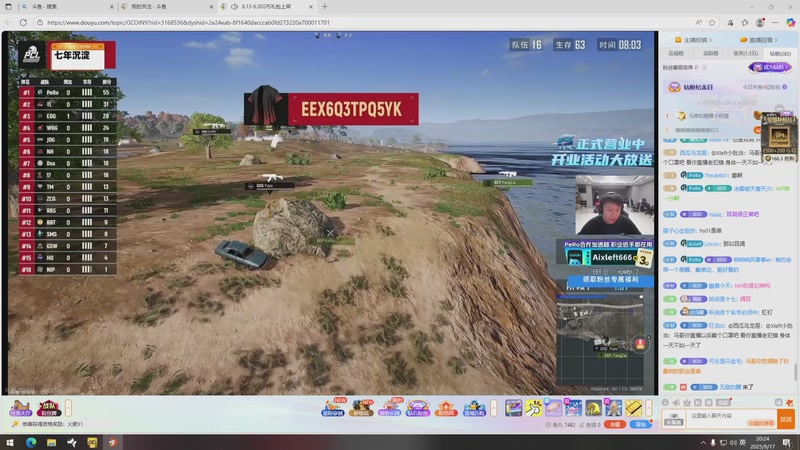Open the second NEW-badged activity icon
This screenshot has height=450, width=800.
(361, 408)
